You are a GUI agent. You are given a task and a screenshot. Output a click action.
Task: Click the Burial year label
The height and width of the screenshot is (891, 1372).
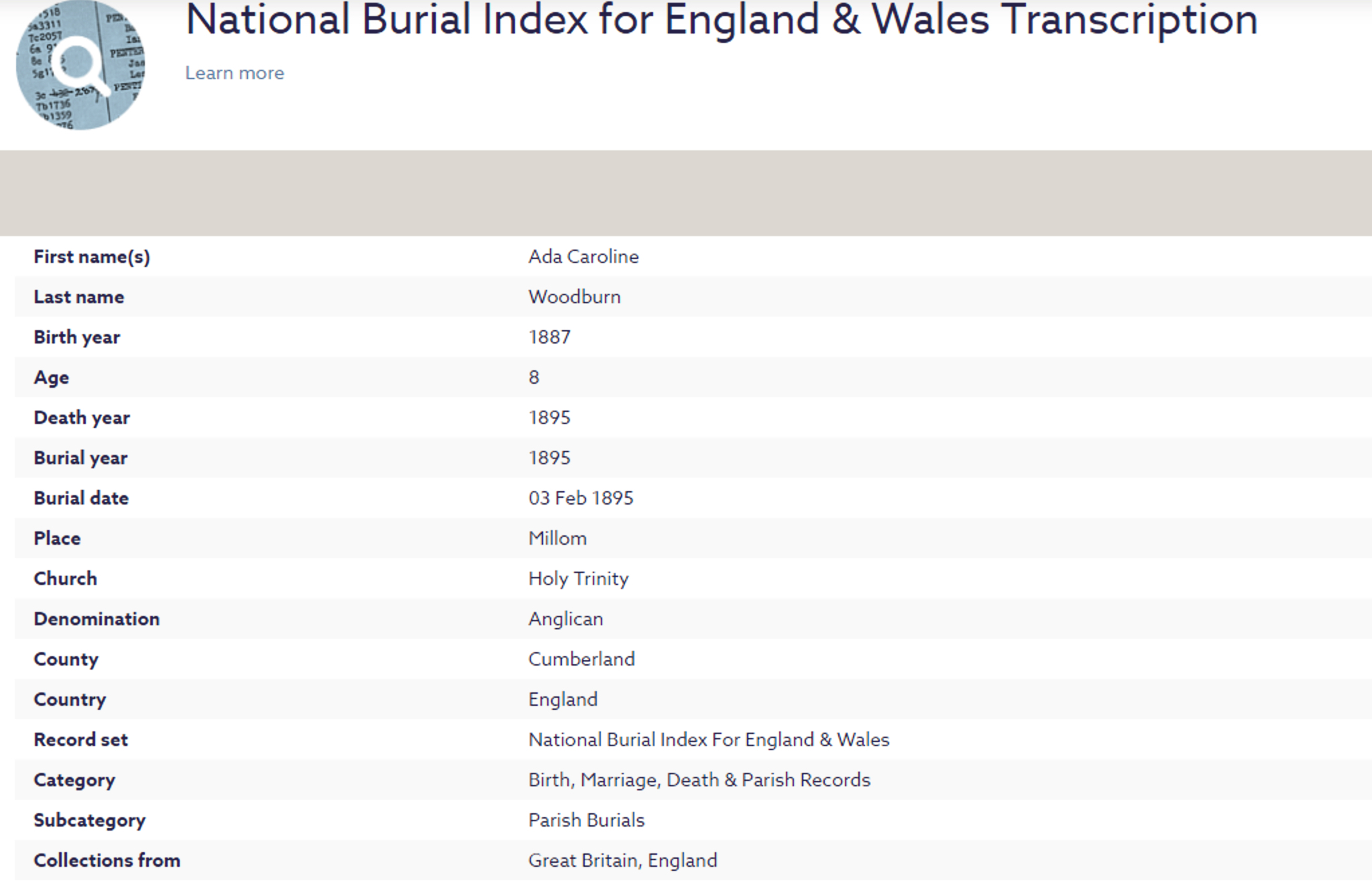[x=80, y=458]
